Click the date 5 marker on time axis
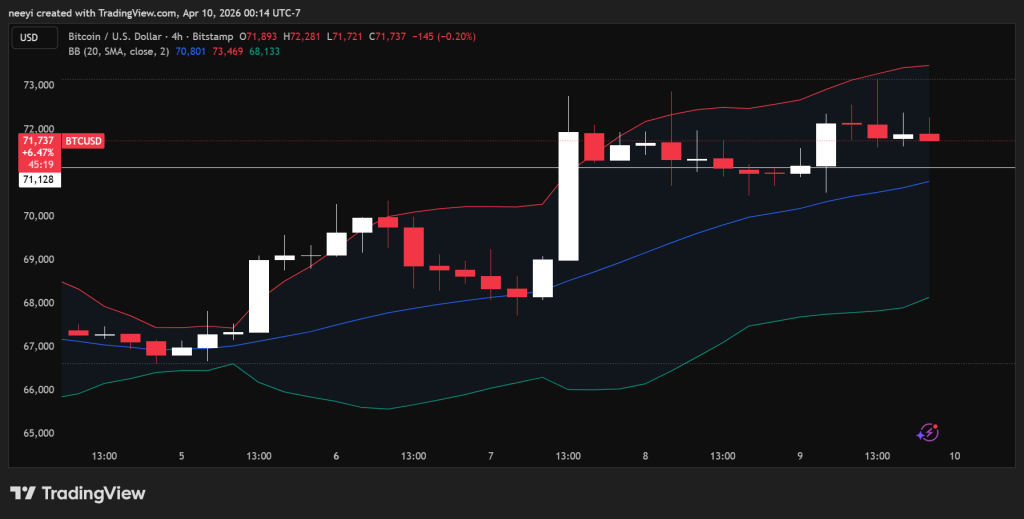 pyautogui.click(x=181, y=456)
